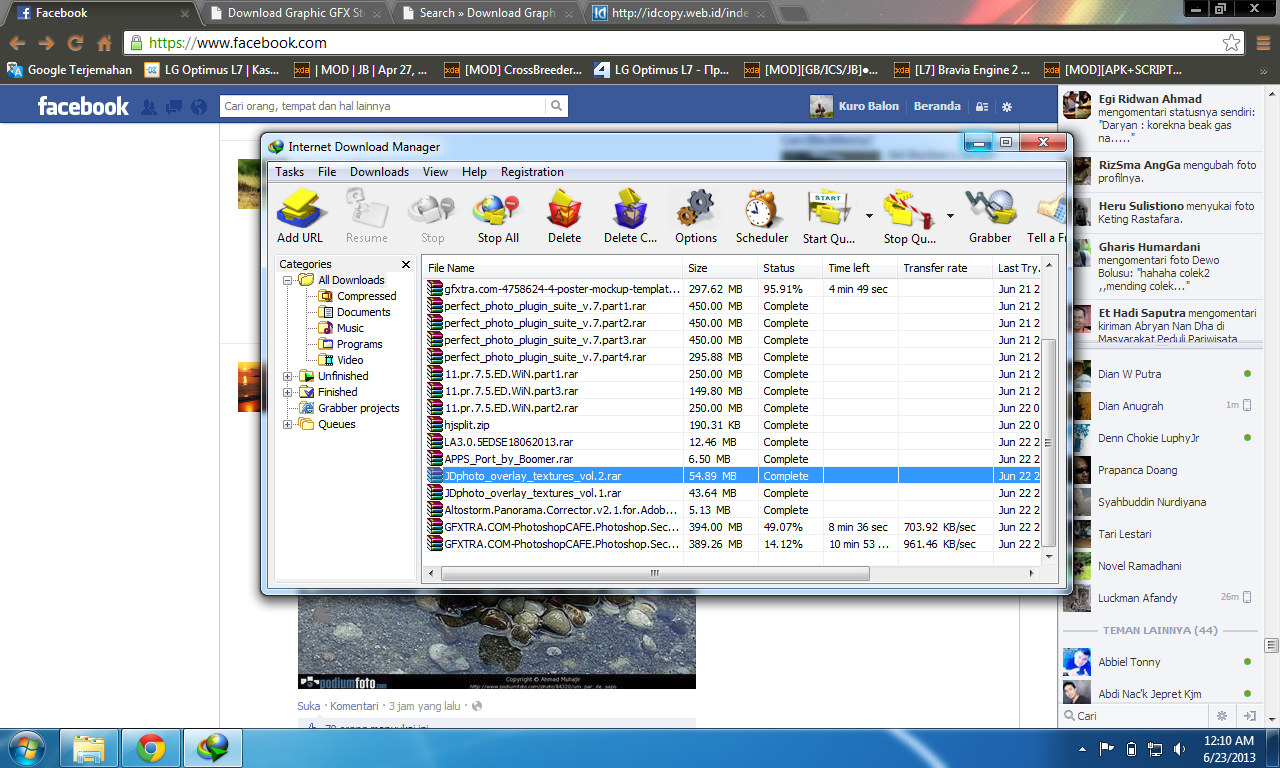1280x768 pixels.
Task: Select gfxtra.com-4758624 poster mockup download
Action: 733,289
